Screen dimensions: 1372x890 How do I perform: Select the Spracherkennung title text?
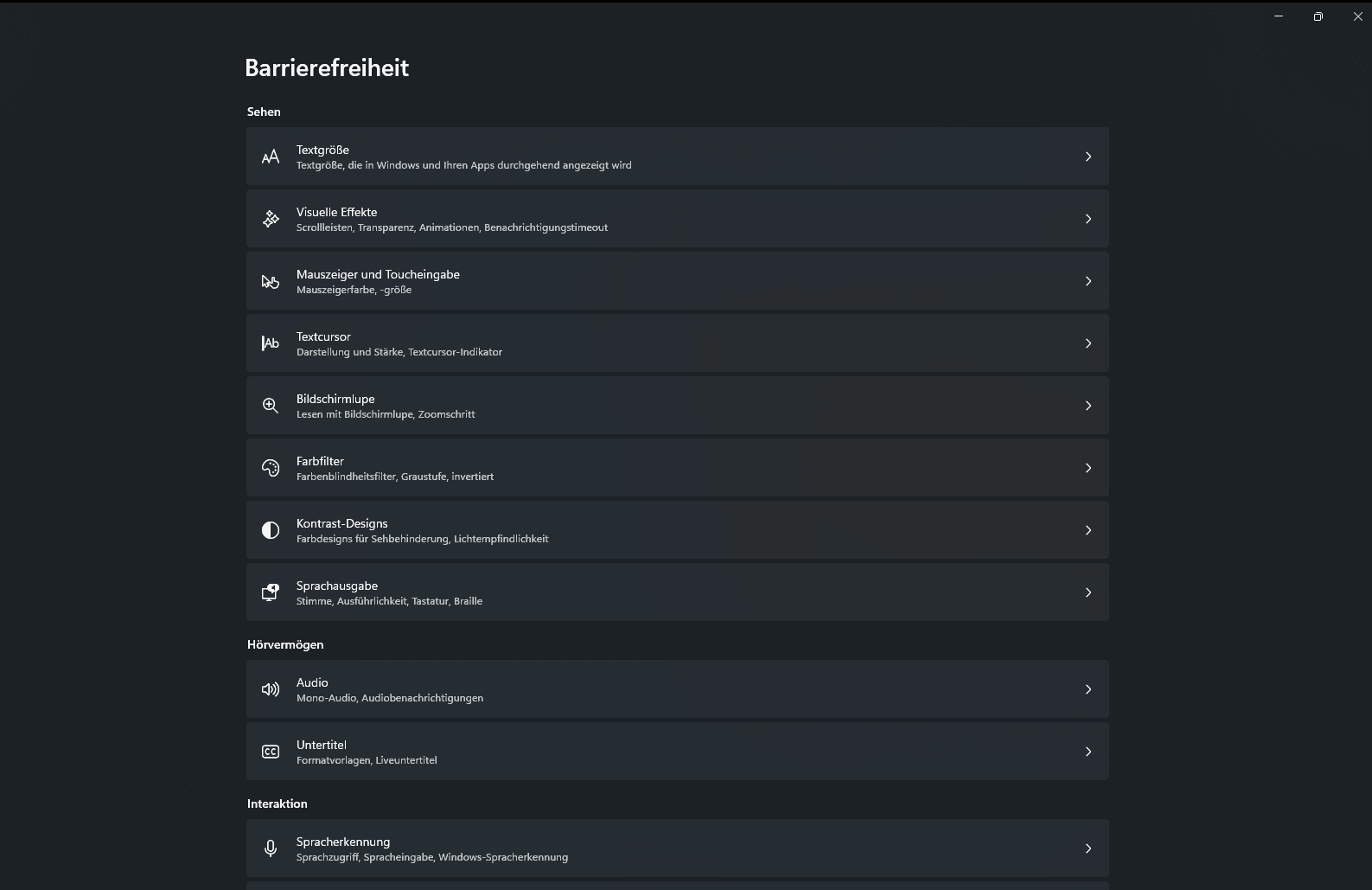pos(343,842)
